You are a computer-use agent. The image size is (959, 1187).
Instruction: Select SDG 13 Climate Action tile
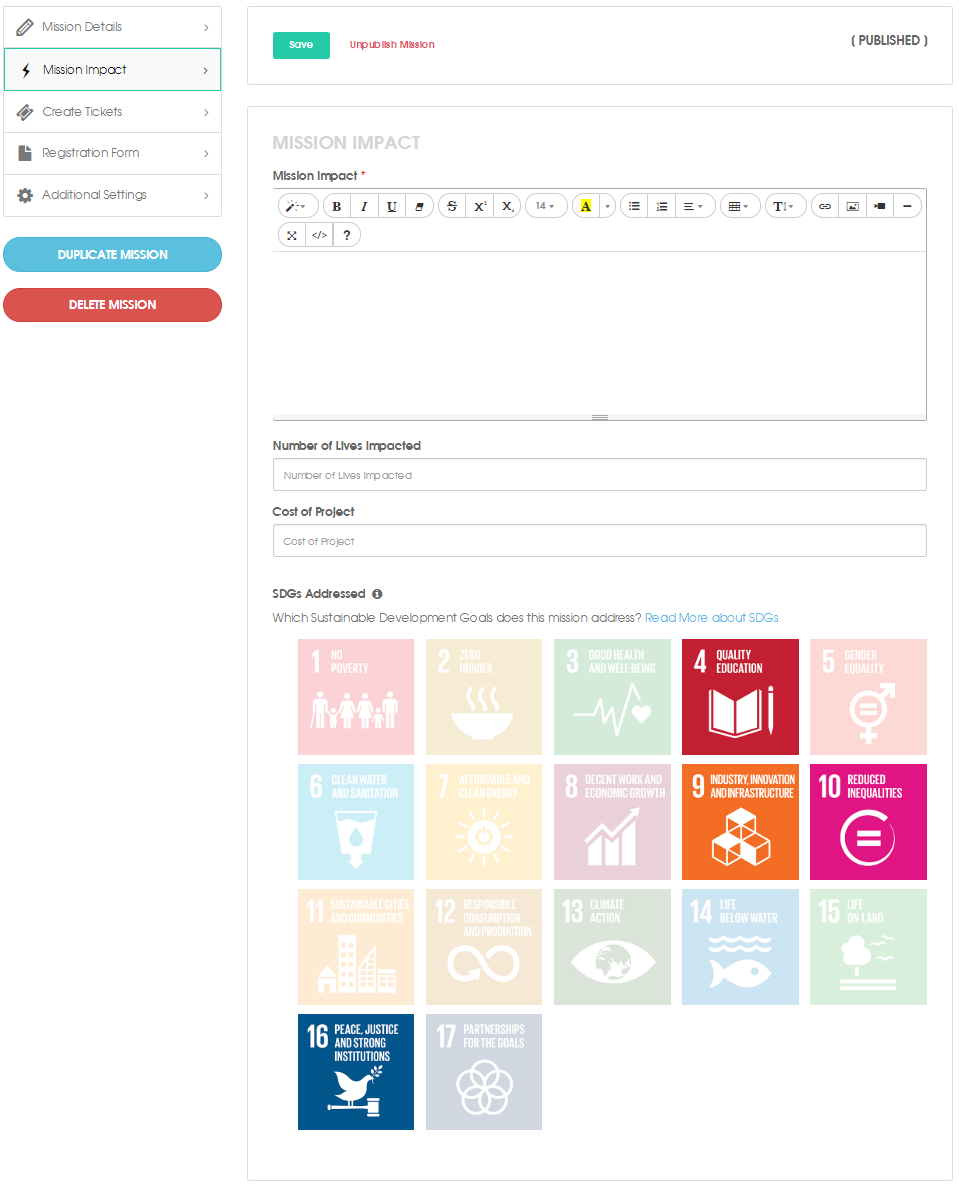[x=612, y=947]
